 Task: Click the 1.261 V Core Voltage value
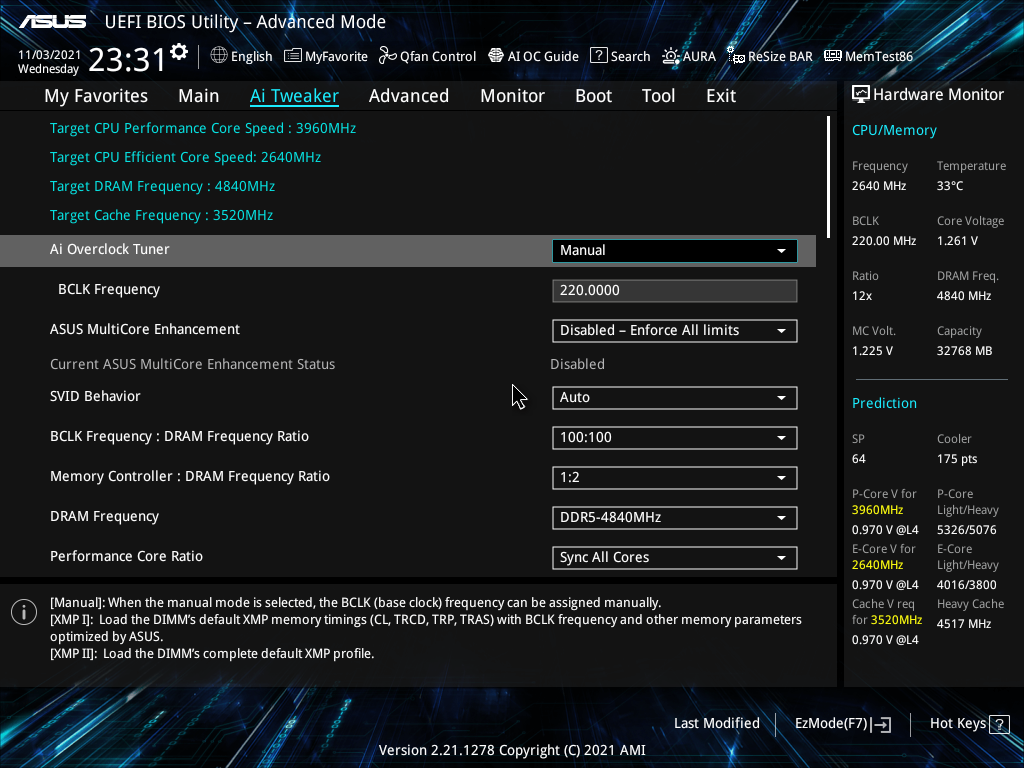click(x=957, y=241)
